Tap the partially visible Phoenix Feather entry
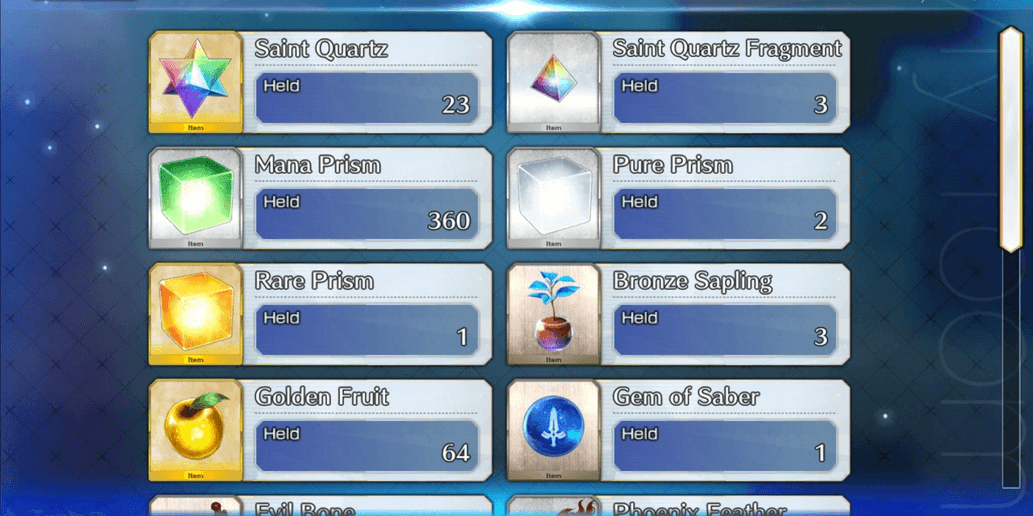Screen dimensions: 1033x516 click(679, 506)
